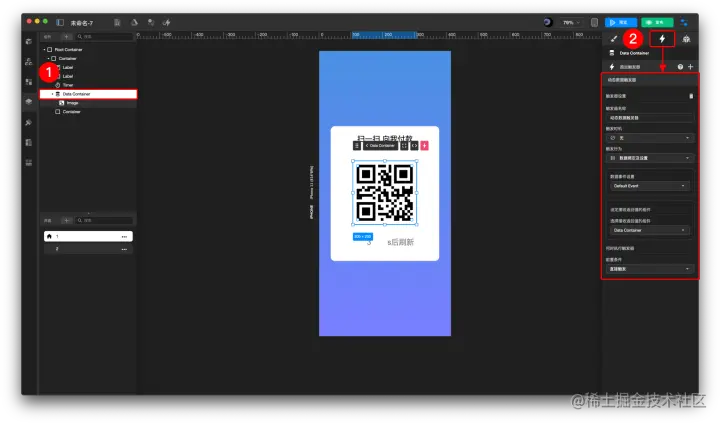Delete the trigger with the trash icon
The height and width of the screenshot is (423, 720).
(x=691, y=96)
